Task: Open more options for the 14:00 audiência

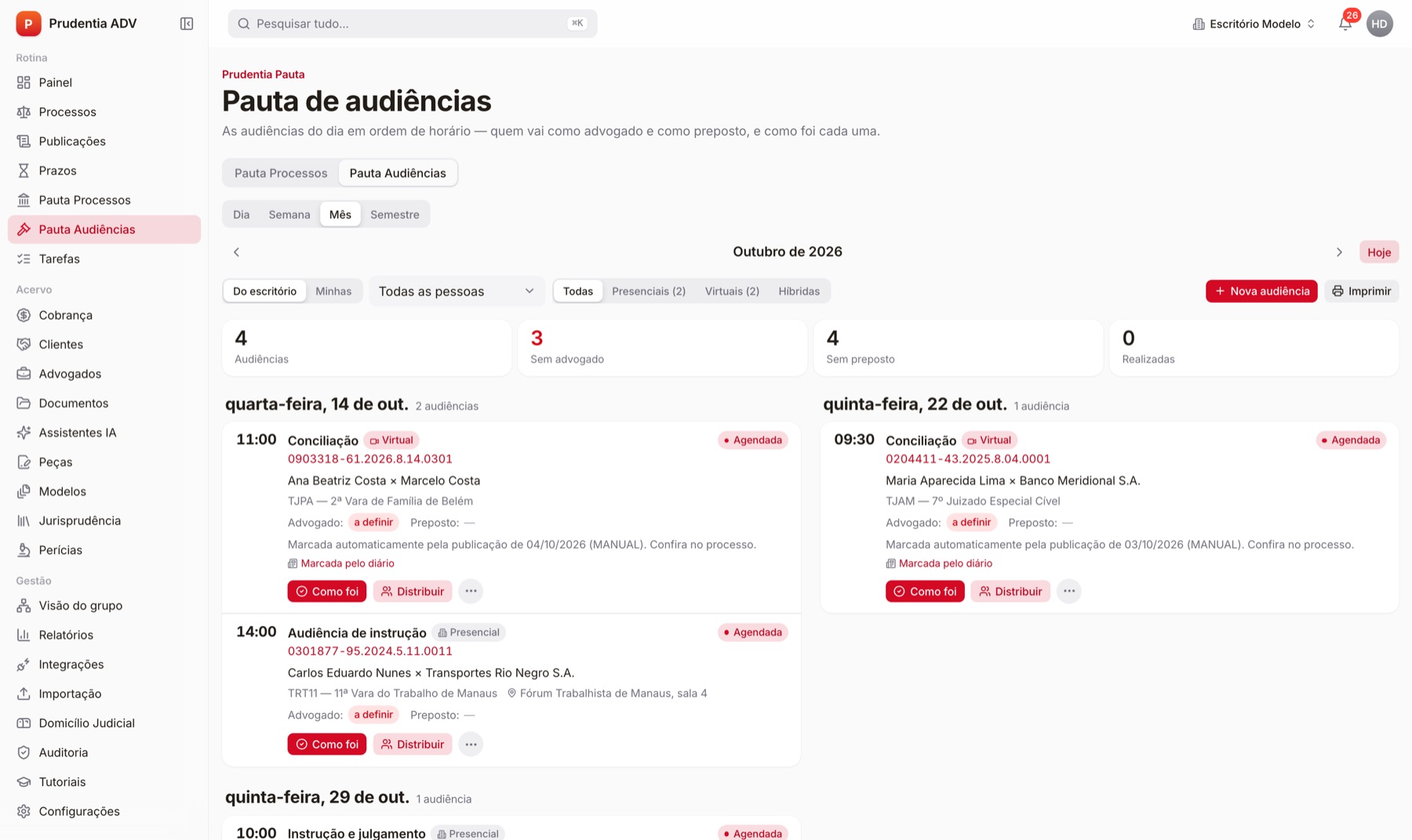Action: coord(471,744)
